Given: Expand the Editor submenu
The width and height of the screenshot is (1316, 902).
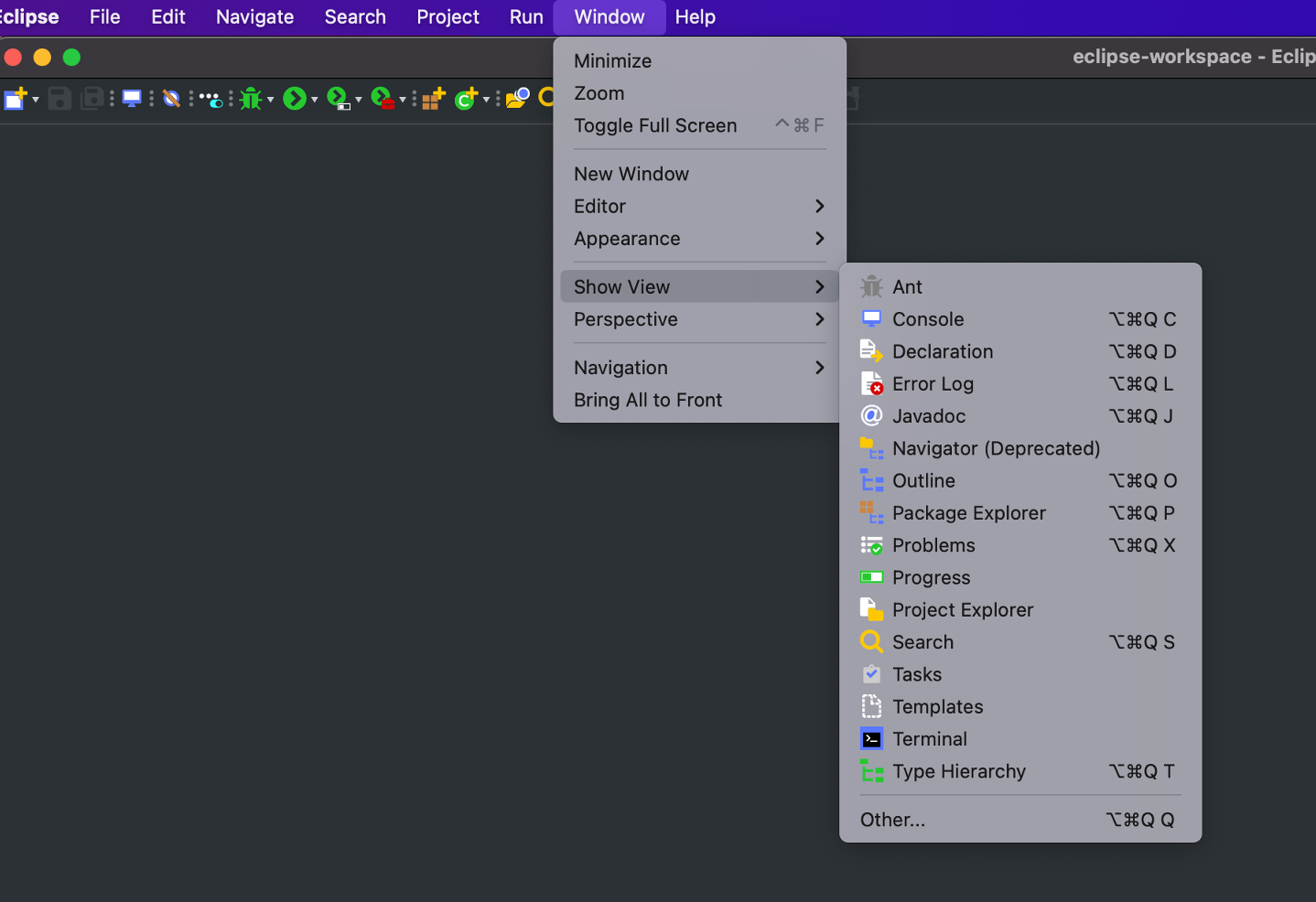Looking at the screenshot, I should 699,206.
